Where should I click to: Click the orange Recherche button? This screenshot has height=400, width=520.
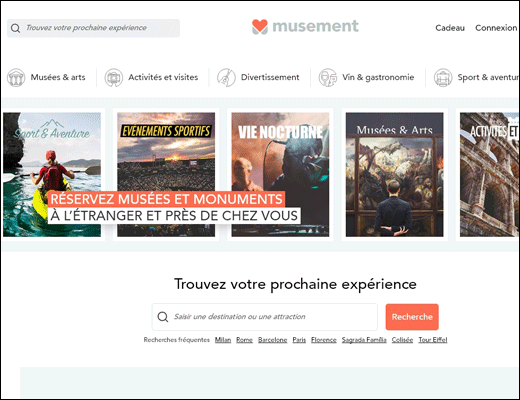click(x=412, y=317)
